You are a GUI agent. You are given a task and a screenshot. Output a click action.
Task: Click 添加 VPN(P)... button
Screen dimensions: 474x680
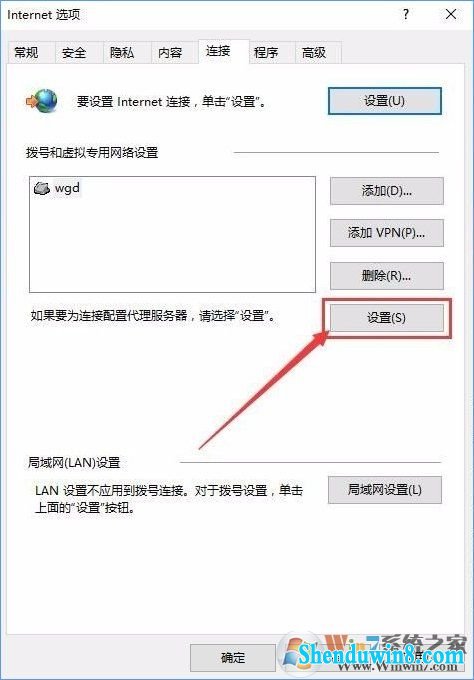tap(387, 233)
